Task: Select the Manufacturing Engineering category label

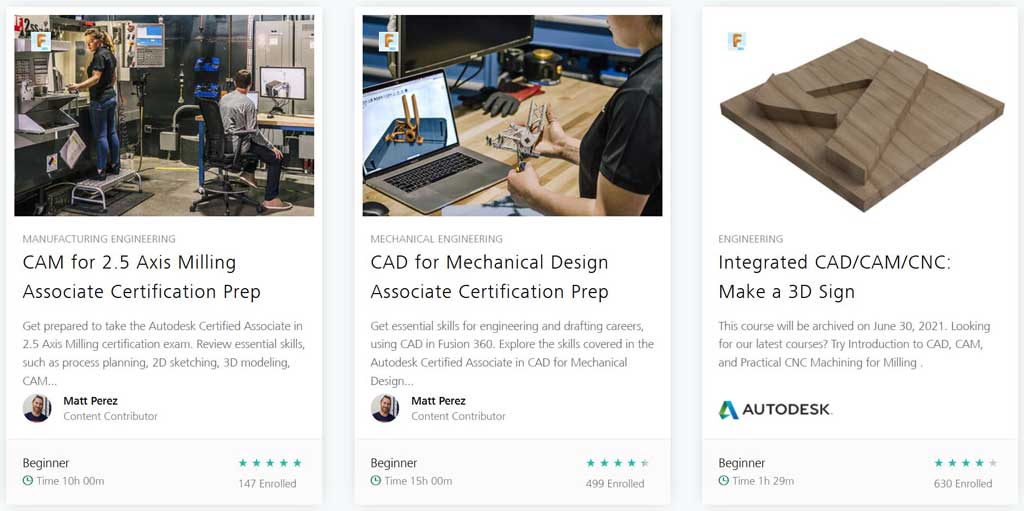Action: click(99, 239)
